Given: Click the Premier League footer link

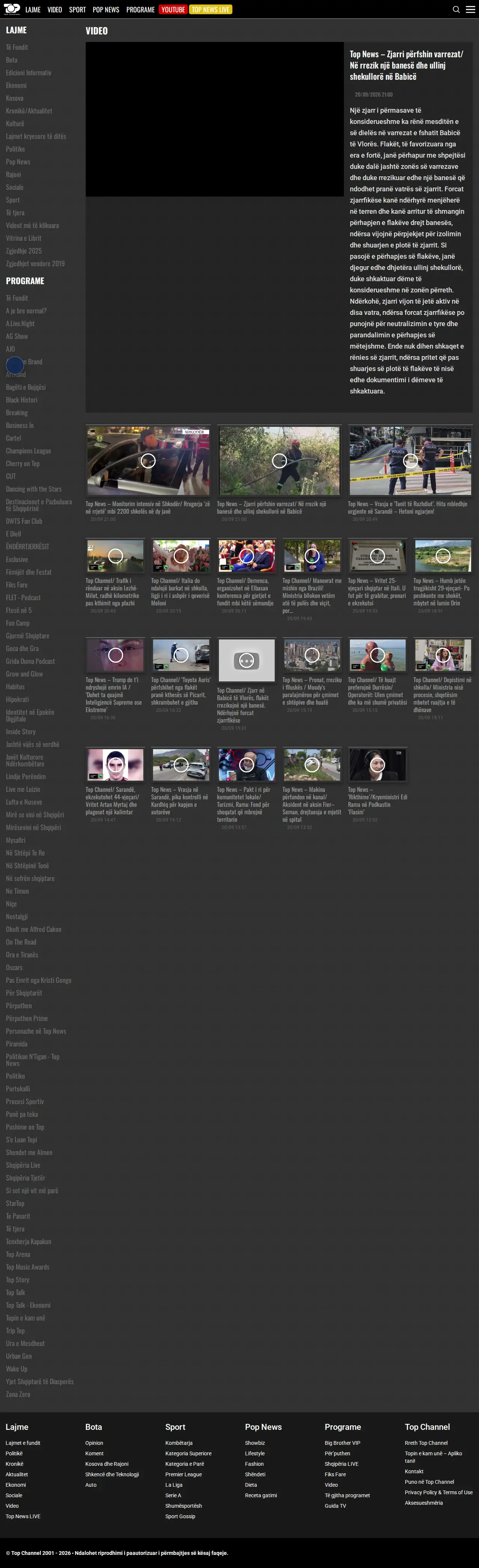Looking at the screenshot, I should click(x=183, y=1474).
